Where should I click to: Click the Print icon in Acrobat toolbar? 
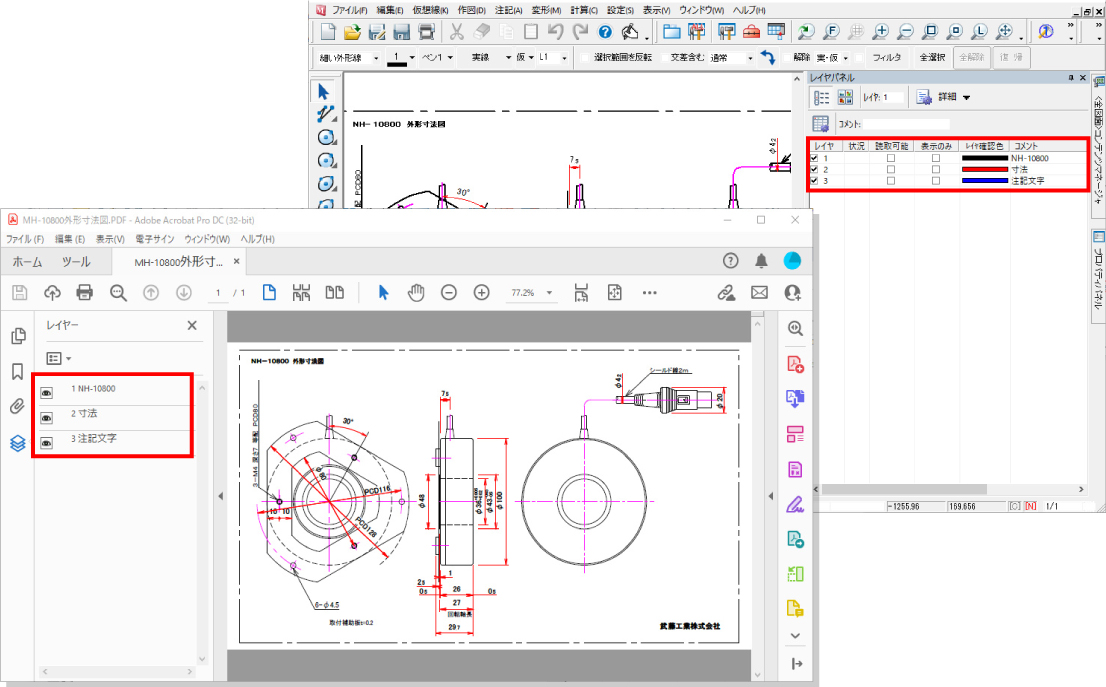85,292
